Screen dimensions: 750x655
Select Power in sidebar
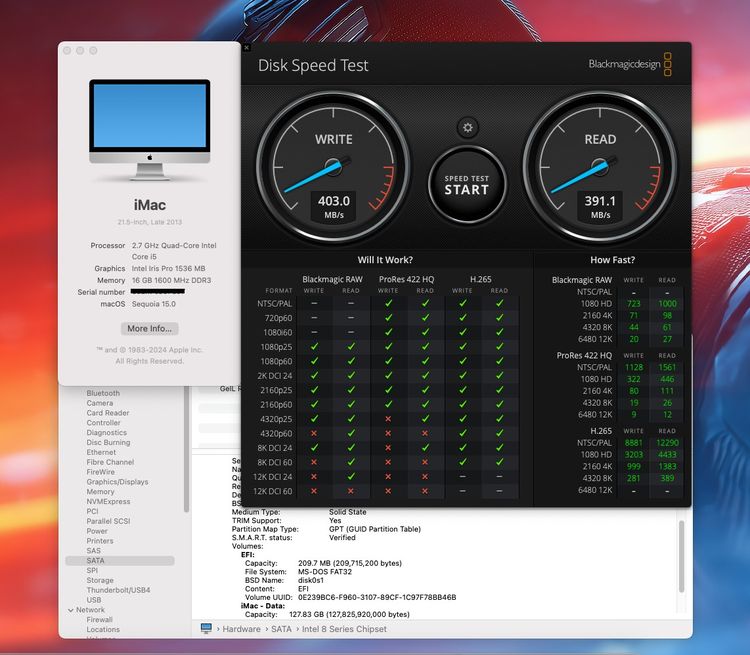(x=97, y=531)
